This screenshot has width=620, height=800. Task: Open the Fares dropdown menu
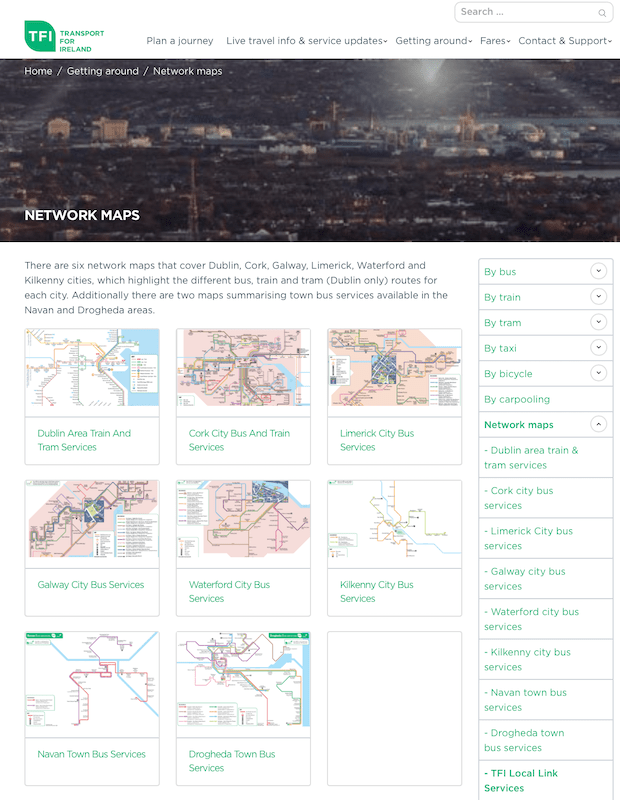(x=494, y=41)
